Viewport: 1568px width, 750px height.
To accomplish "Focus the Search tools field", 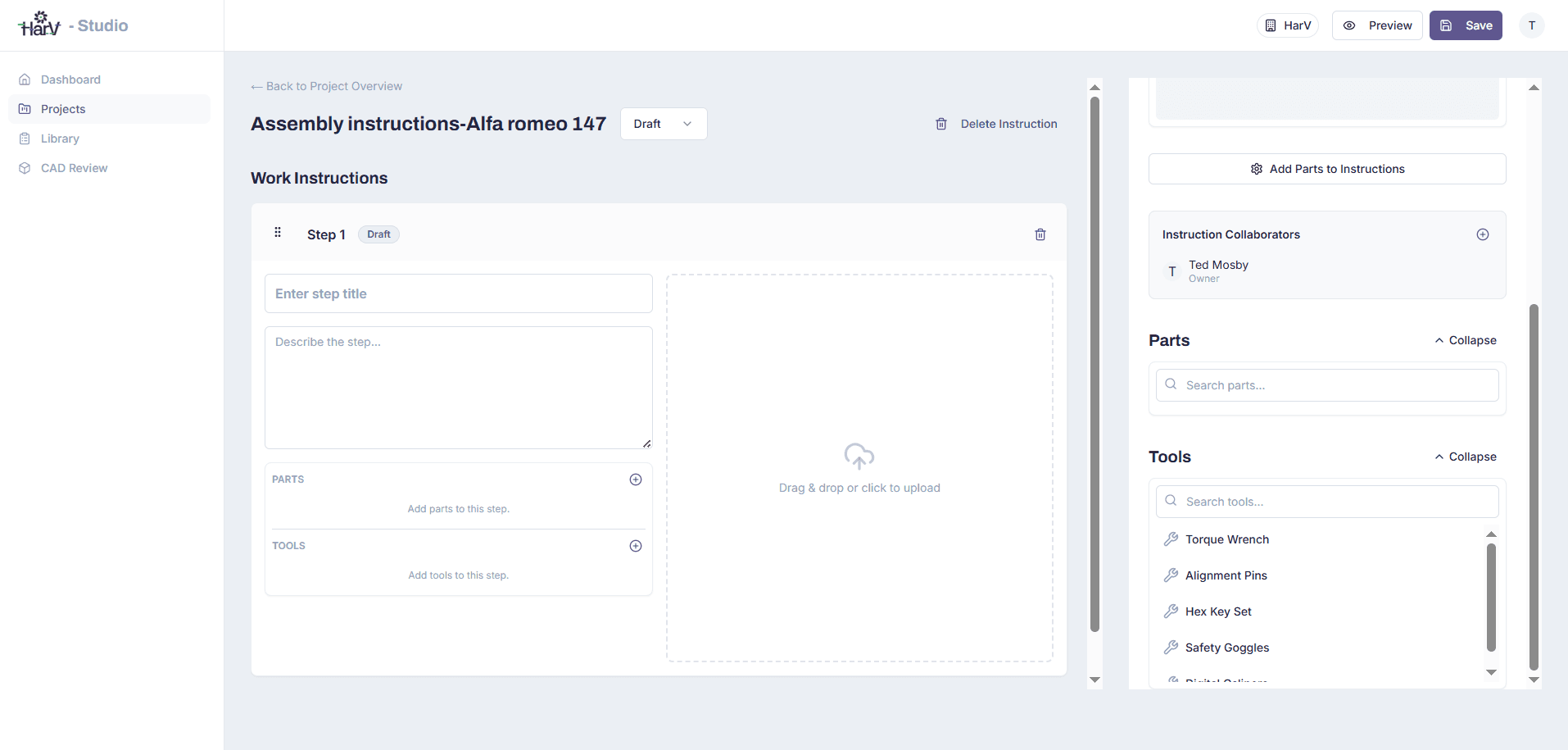I will pyautogui.click(x=1327, y=502).
